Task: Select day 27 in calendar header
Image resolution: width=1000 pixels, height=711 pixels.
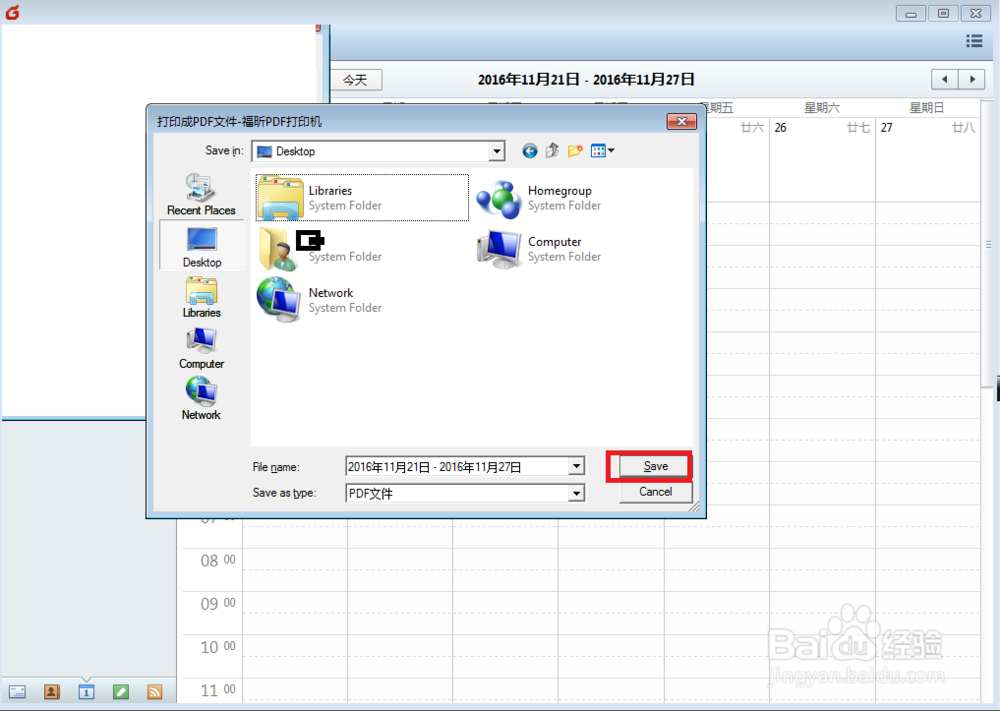Action: [x=886, y=128]
